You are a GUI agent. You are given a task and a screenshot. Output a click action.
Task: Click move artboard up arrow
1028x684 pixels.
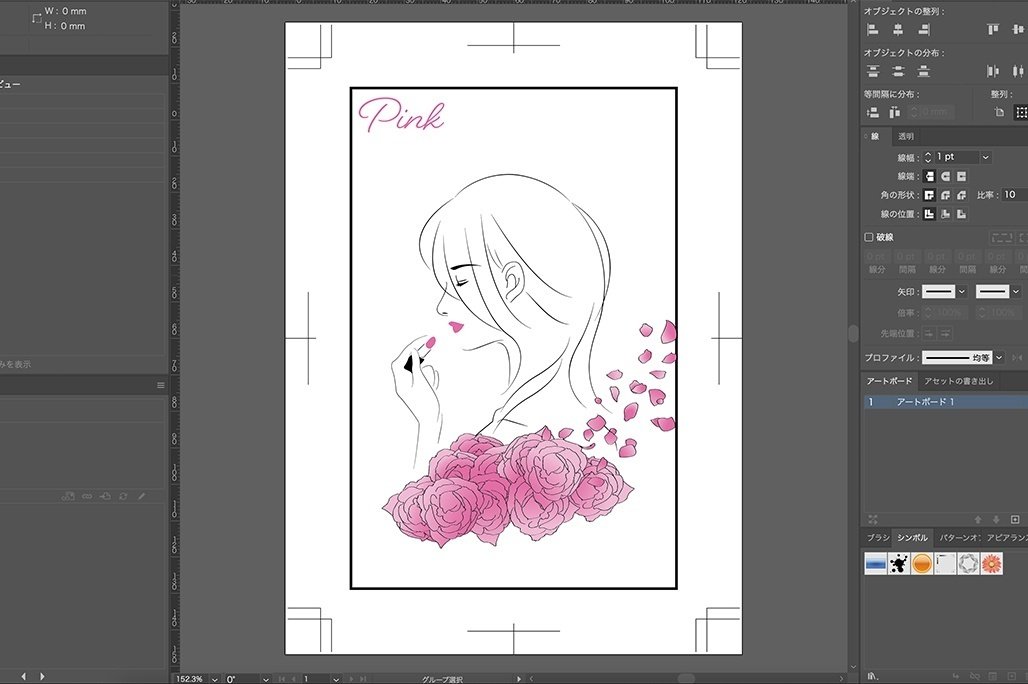click(978, 519)
